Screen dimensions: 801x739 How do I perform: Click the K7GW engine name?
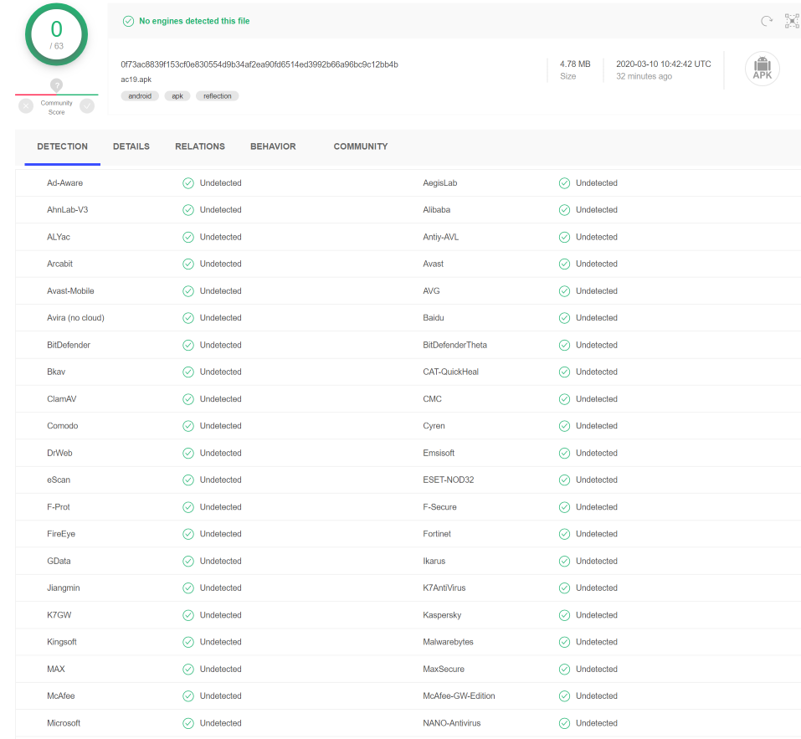click(x=59, y=615)
